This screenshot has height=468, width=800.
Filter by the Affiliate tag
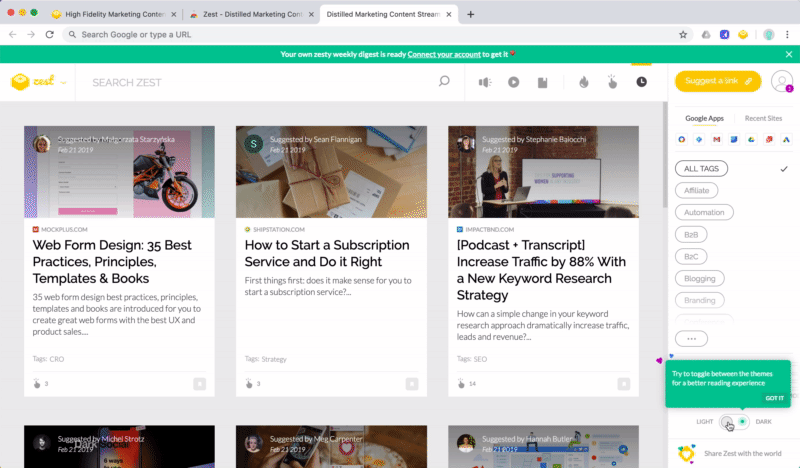coord(696,190)
